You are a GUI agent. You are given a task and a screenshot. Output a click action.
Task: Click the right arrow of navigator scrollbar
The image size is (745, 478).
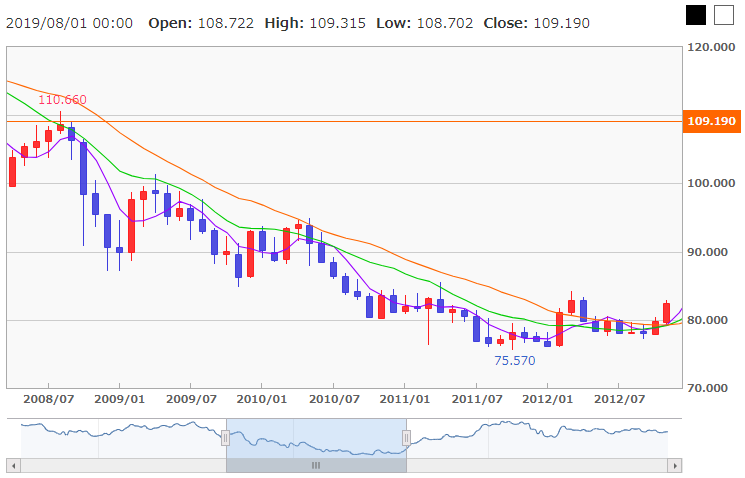pos(675,466)
